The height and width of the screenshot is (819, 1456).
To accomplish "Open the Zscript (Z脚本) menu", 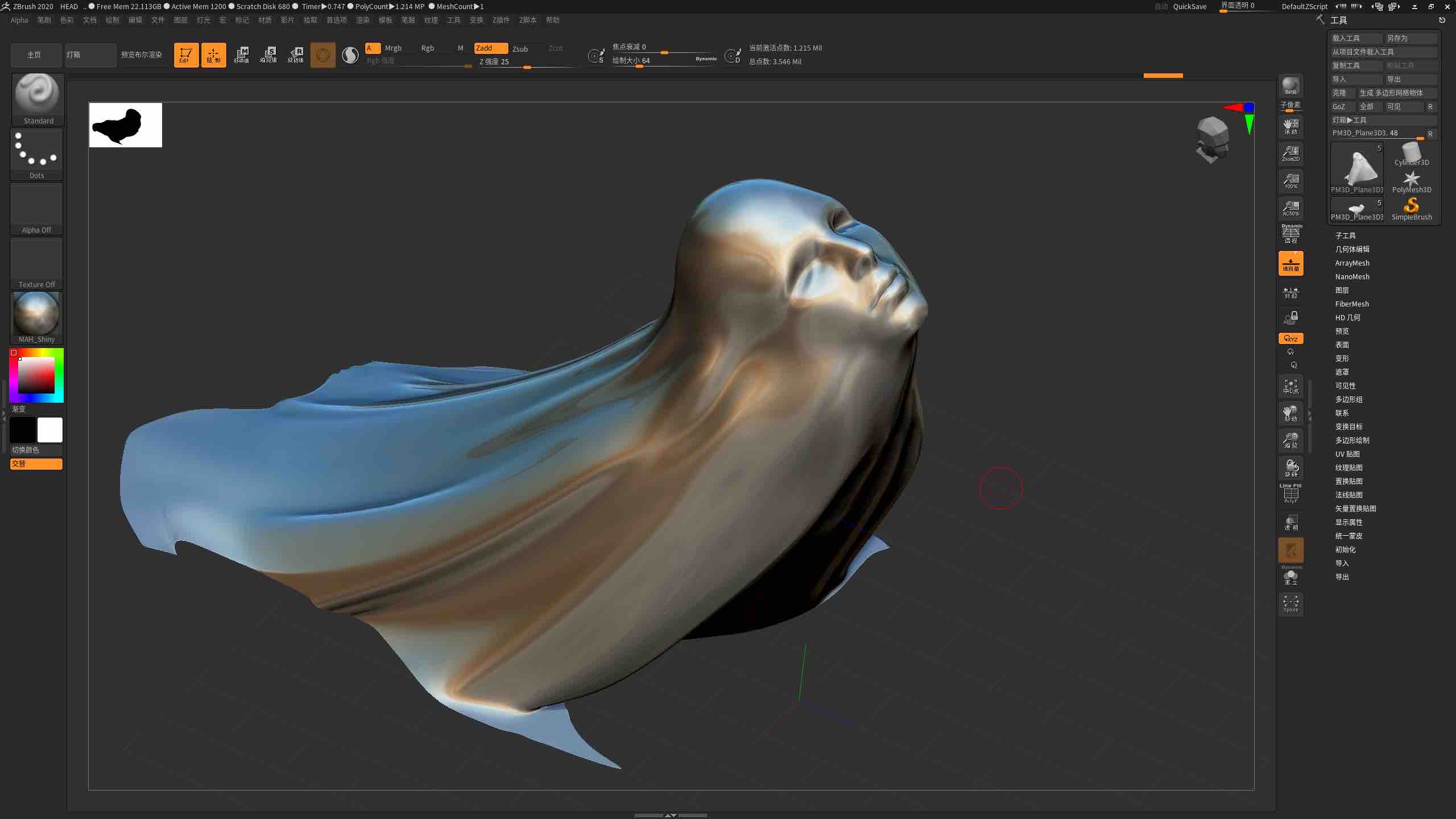I will click(x=527, y=20).
